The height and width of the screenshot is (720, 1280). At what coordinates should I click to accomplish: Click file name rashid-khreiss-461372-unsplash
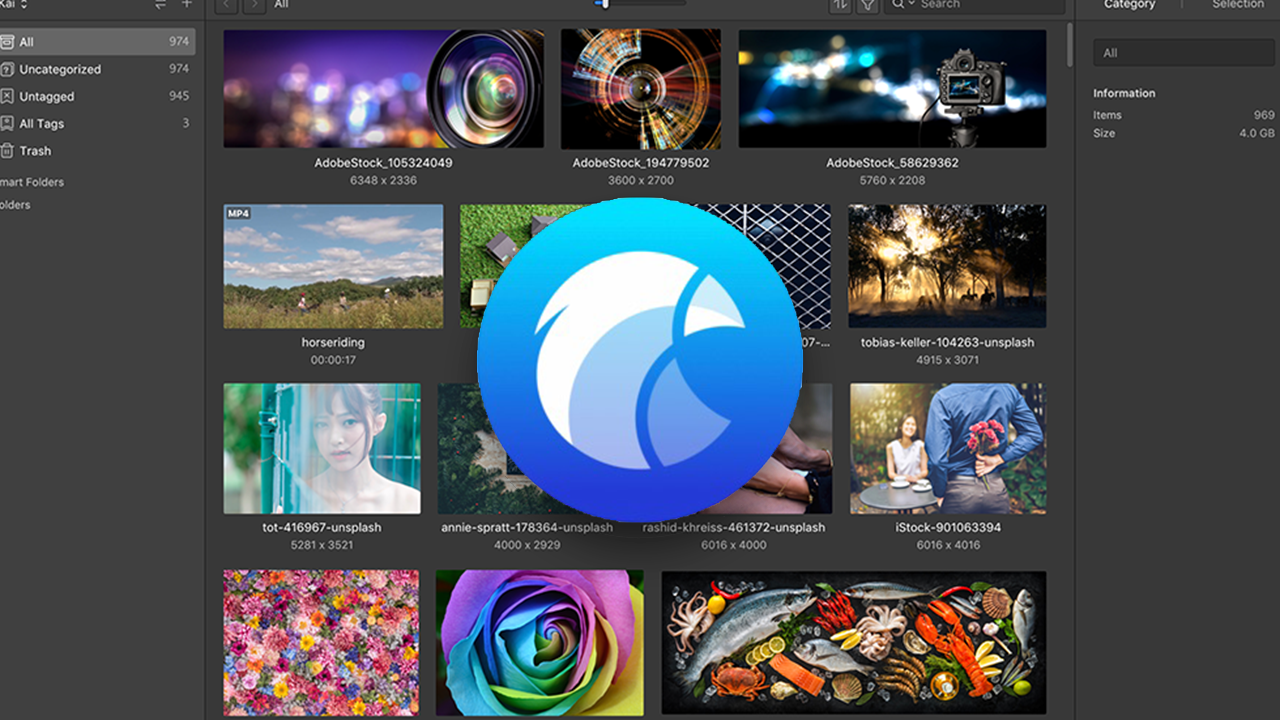tap(734, 527)
